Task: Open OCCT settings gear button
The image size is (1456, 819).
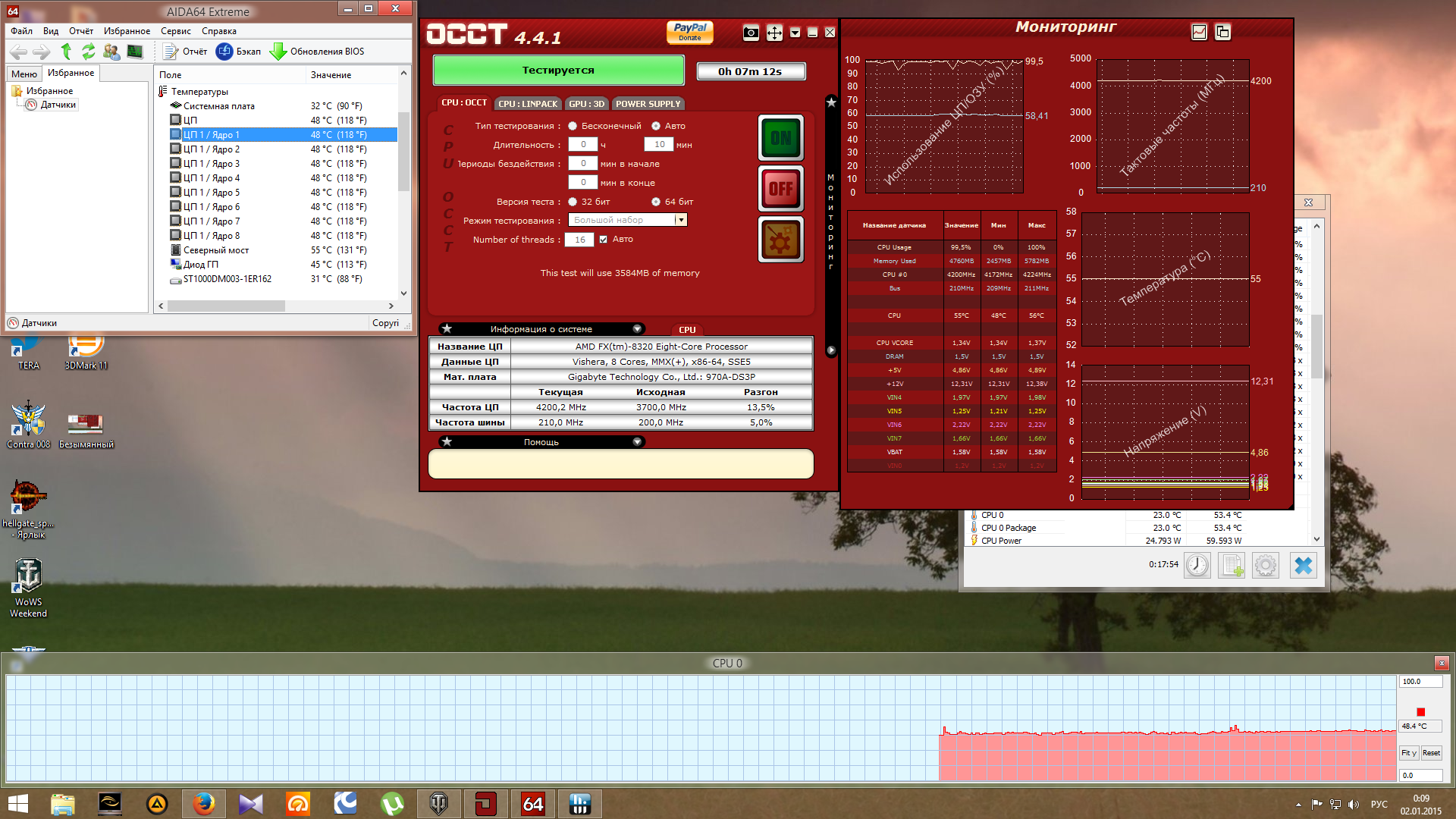Action: [x=780, y=240]
